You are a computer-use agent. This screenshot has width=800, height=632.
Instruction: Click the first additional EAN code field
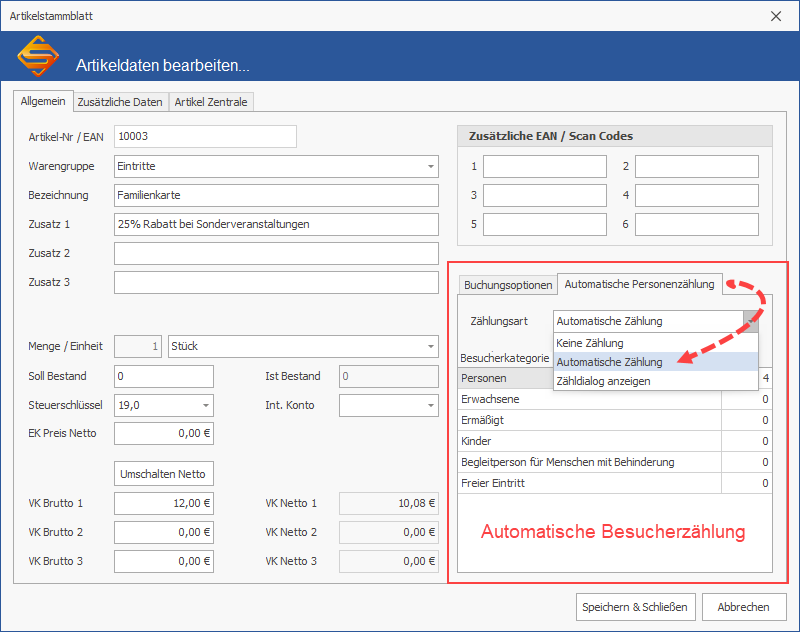(544, 166)
